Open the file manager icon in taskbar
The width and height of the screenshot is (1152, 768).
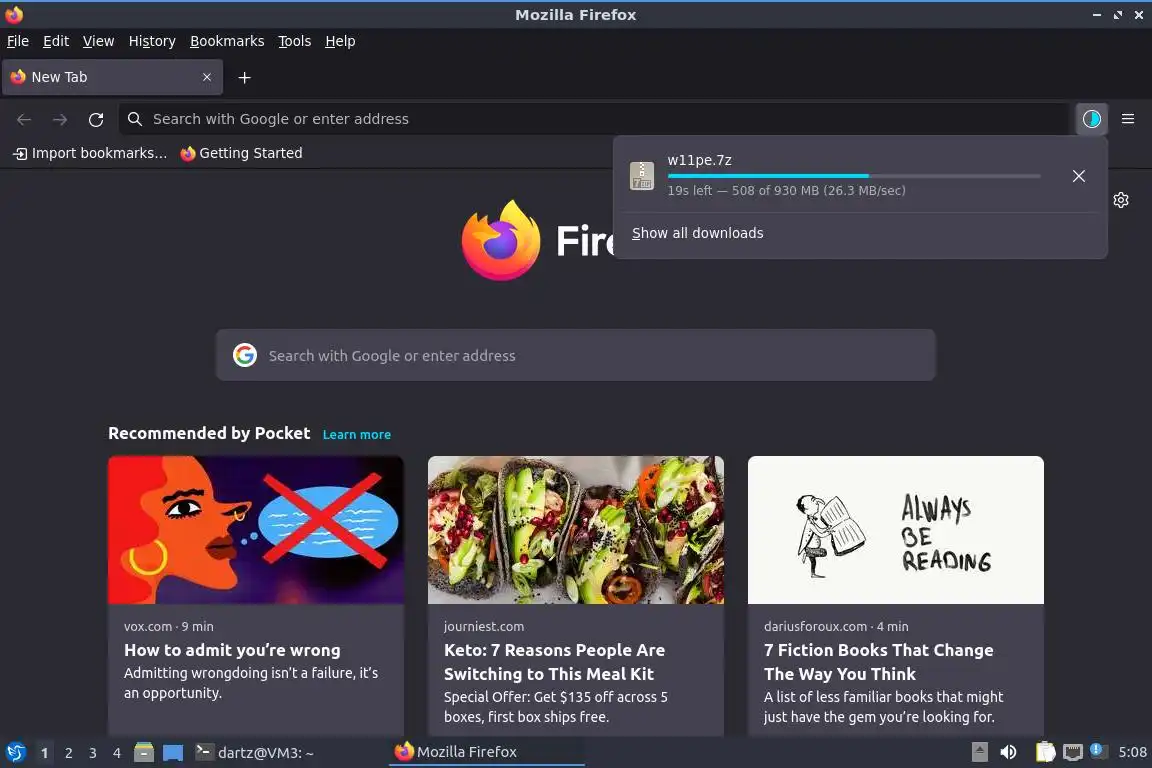pos(144,753)
